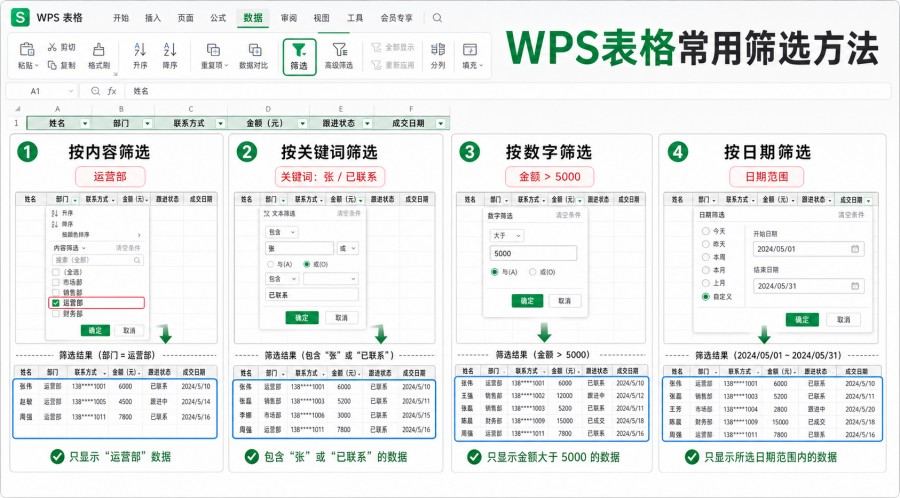The width and height of the screenshot is (900, 498).
Task: Expand the 颜色排序 submenu arrow
Action: click(x=139, y=235)
